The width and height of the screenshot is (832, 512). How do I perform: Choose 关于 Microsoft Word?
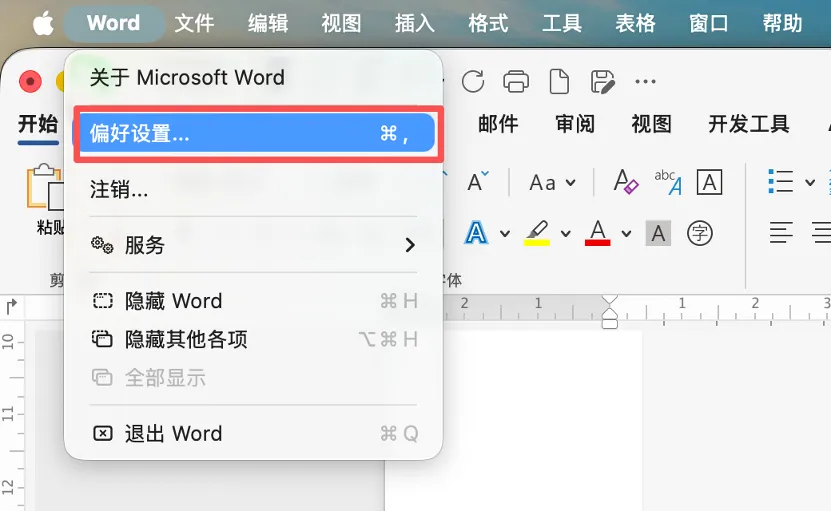point(254,78)
